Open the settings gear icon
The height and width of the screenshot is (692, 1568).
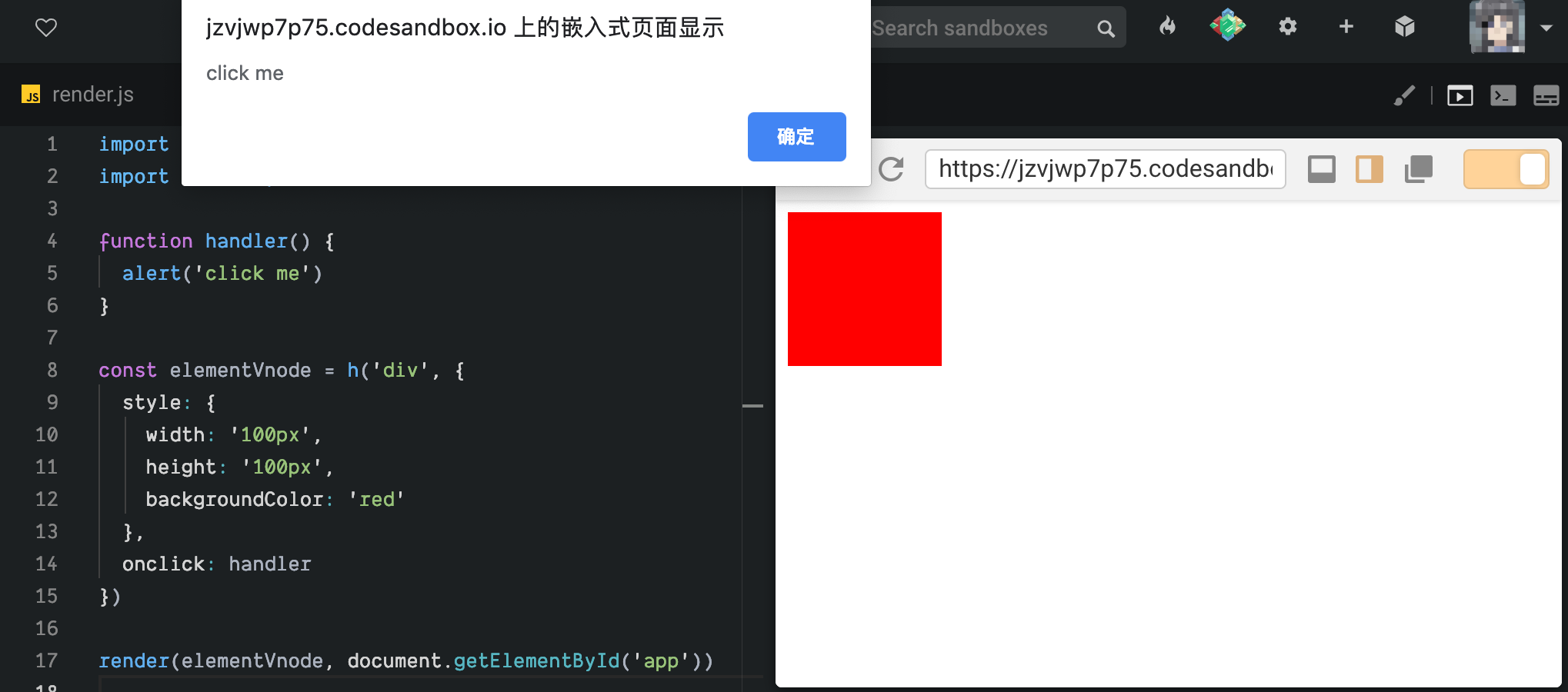click(x=1287, y=27)
